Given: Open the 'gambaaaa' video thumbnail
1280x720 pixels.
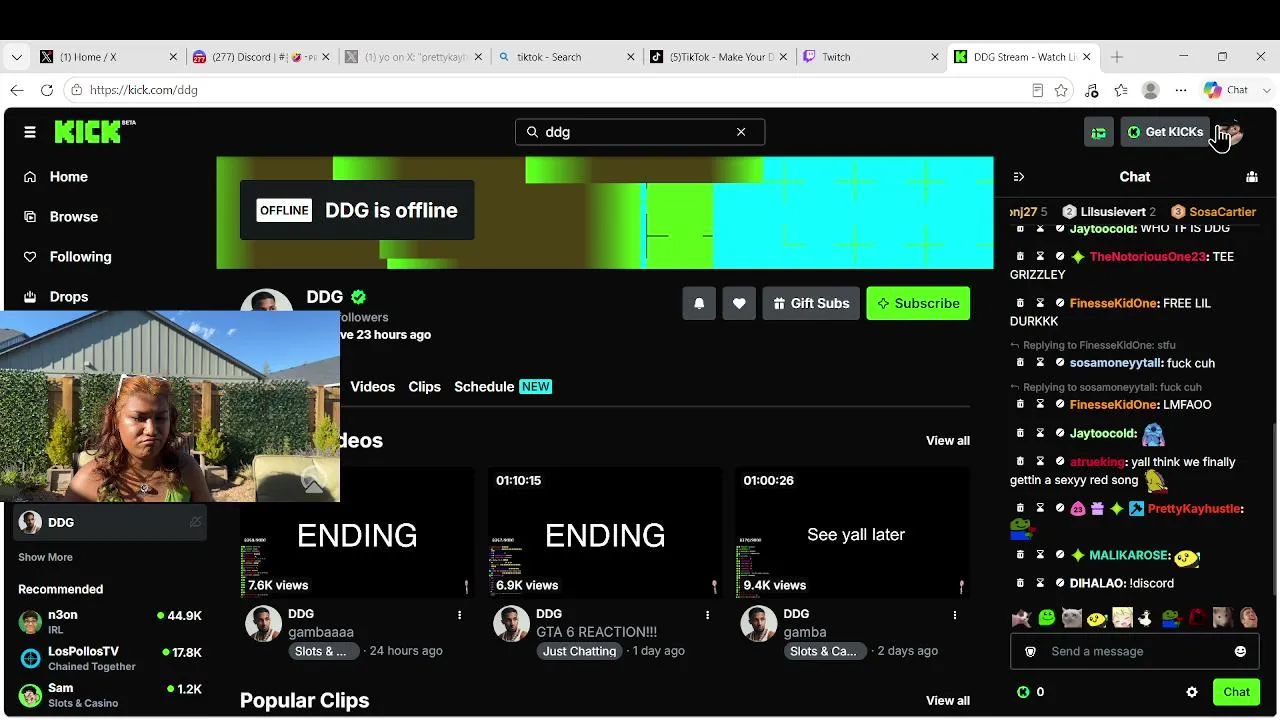Looking at the screenshot, I should pyautogui.click(x=357, y=533).
